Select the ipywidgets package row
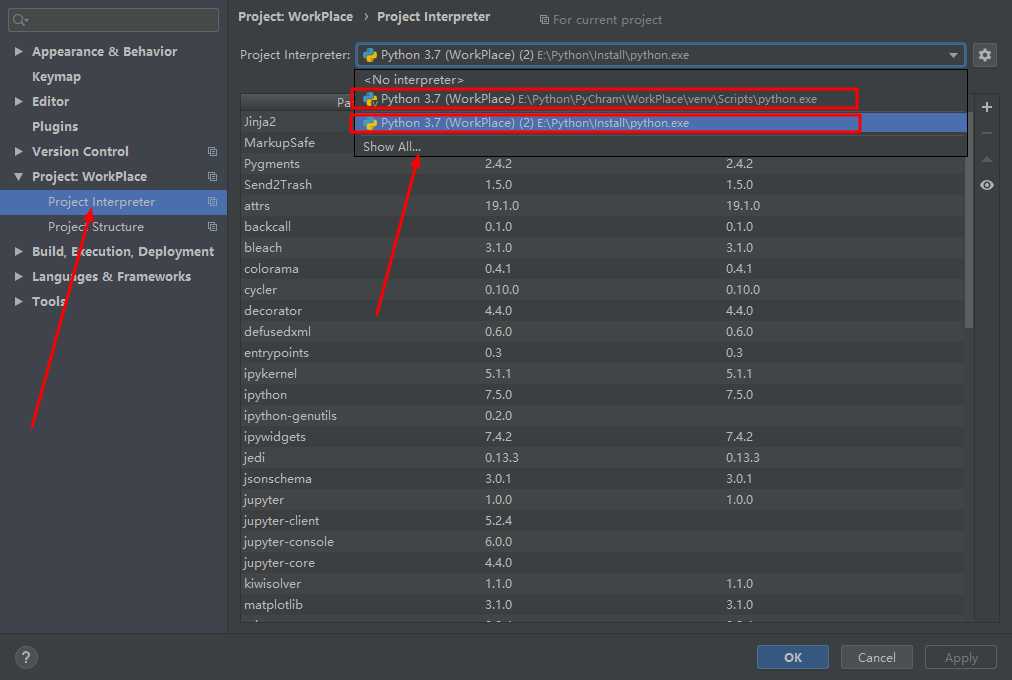 603,437
